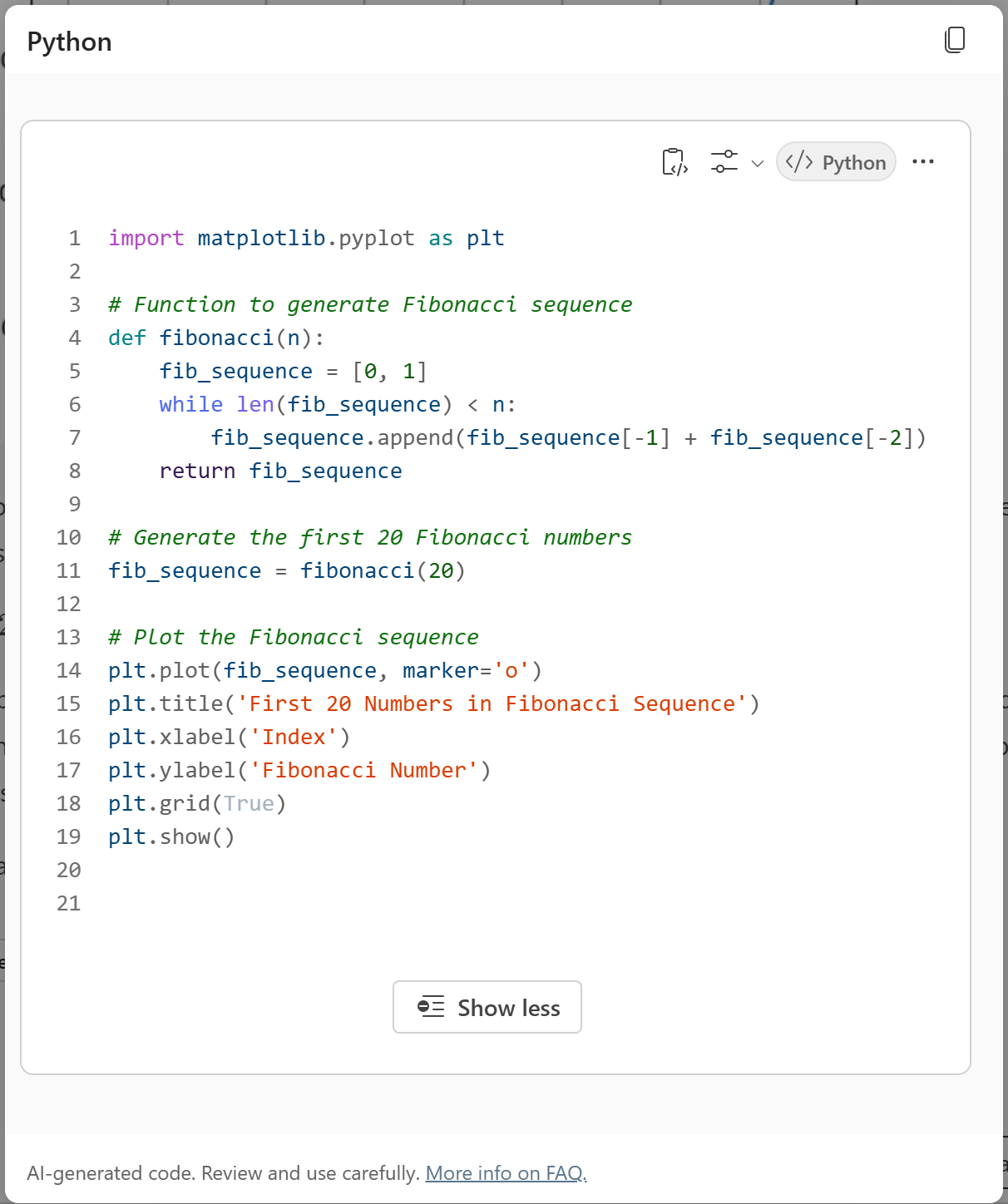Open code display settings via the sliders icon
The image size is (1008, 1204).
click(x=723, y=161)
